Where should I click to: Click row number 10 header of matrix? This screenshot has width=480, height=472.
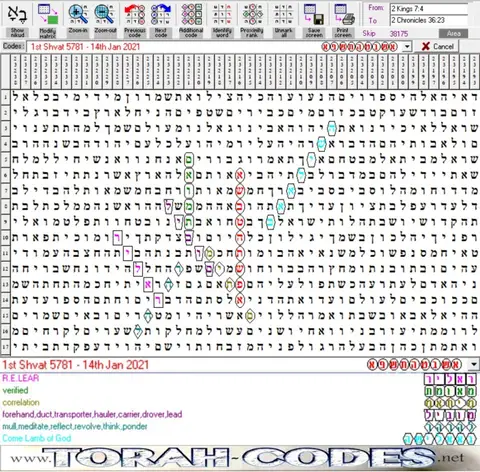[5, 238]
